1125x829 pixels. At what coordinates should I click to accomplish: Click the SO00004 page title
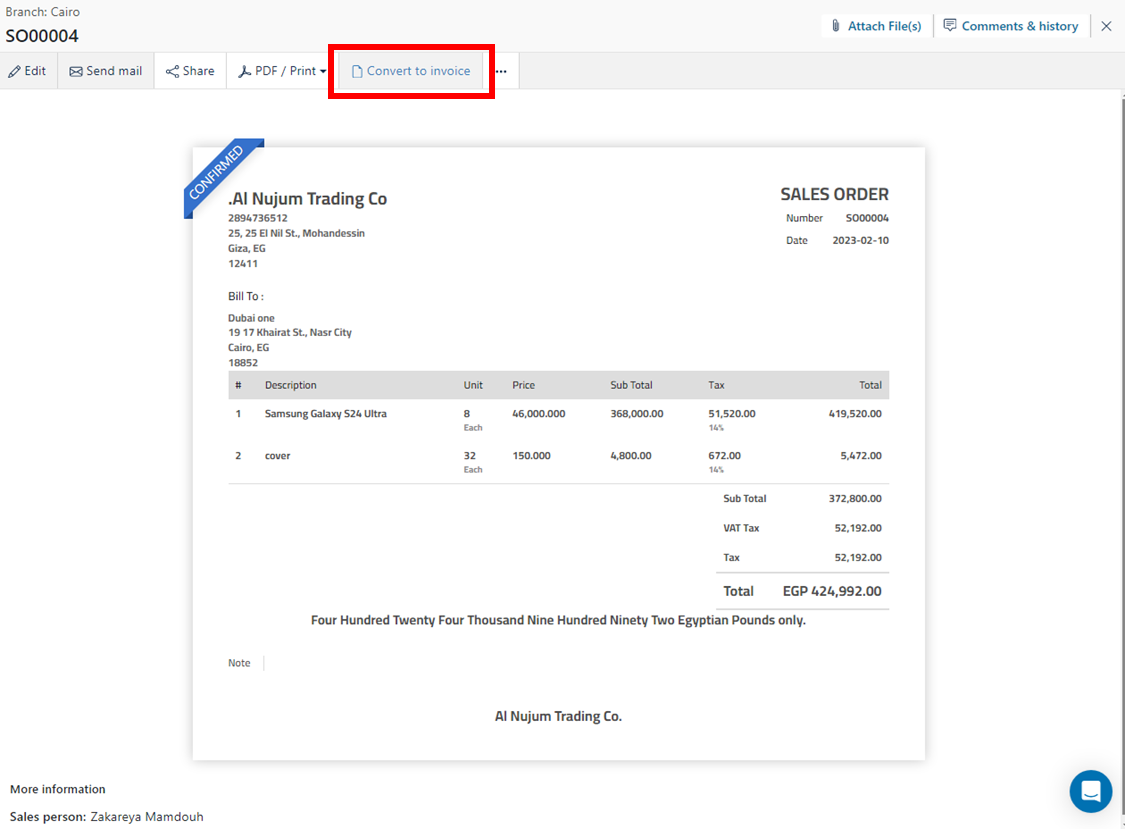click(42, 36)
